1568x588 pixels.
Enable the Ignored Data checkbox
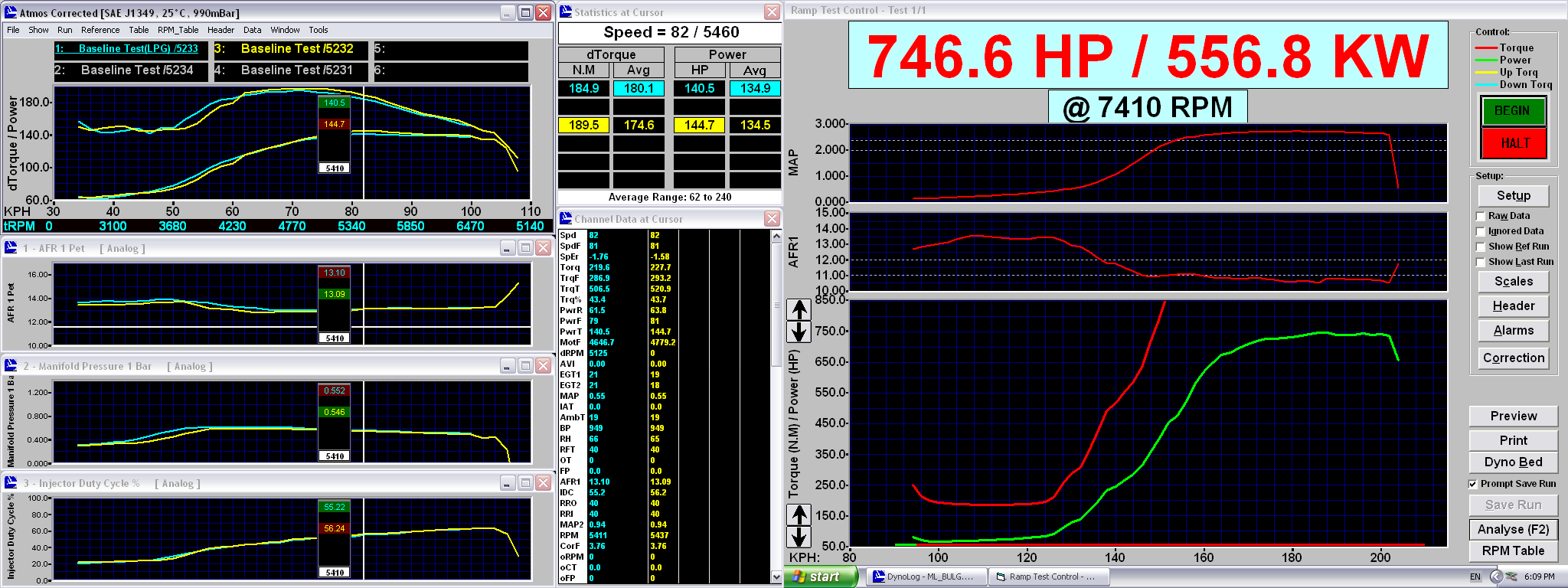(x=1481, y=231)
